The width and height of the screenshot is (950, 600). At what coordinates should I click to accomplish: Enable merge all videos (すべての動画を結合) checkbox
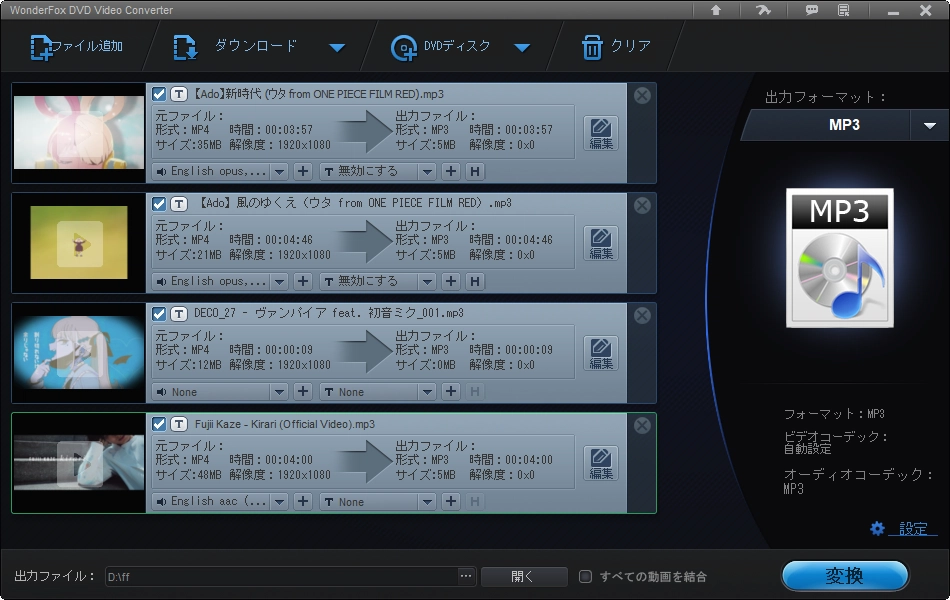click(x=585, y=576)
